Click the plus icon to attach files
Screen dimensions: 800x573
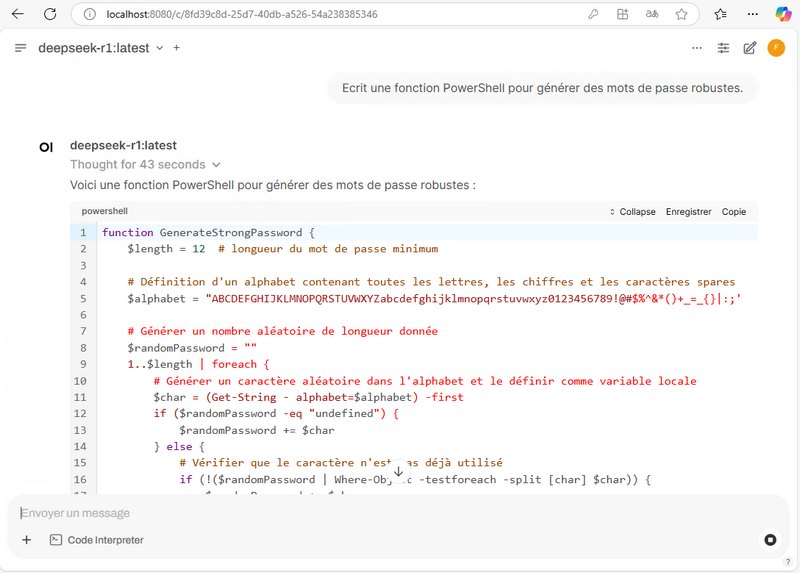tap(27, 540)
